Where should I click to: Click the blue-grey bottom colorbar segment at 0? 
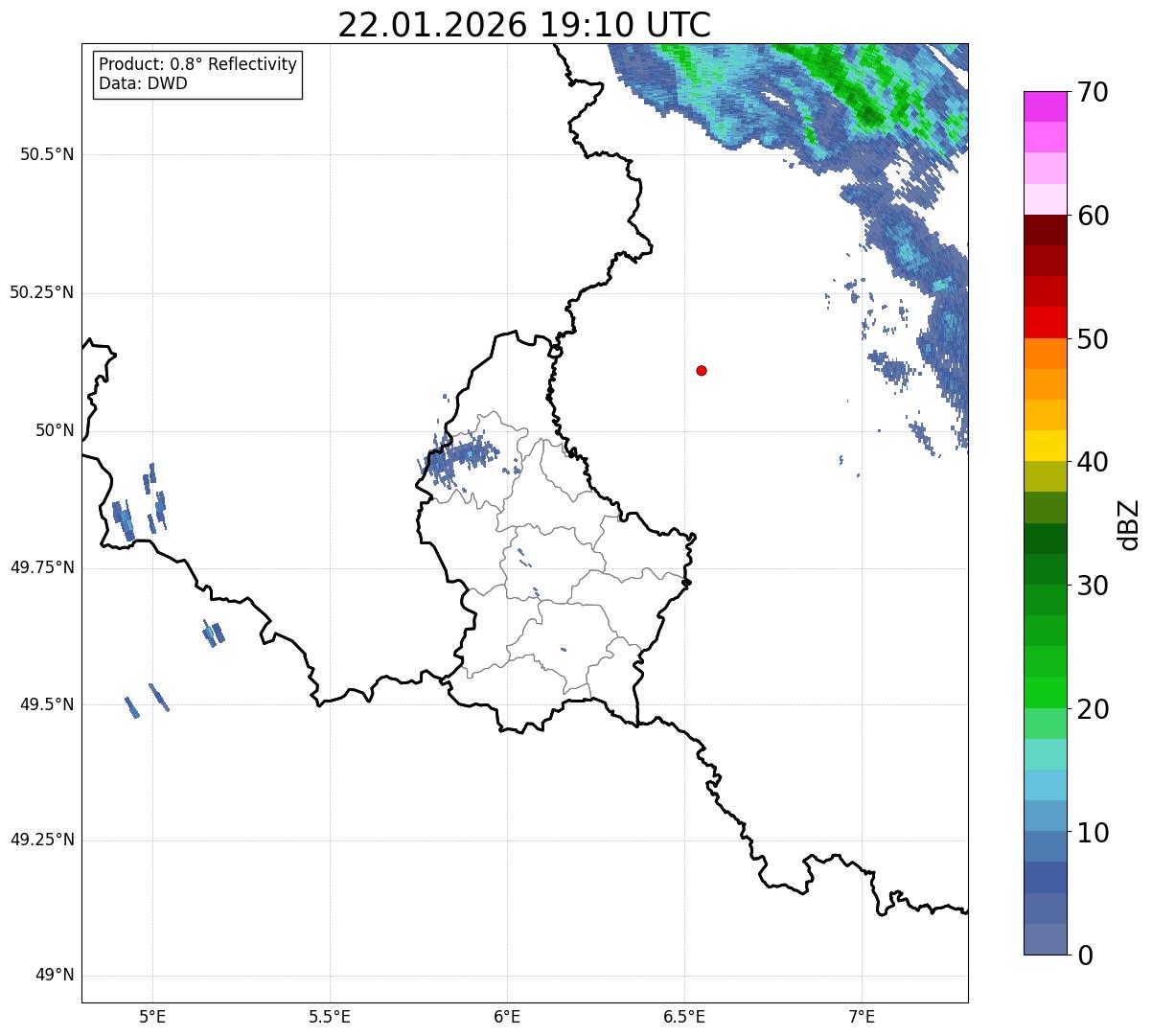(1045, 939)
